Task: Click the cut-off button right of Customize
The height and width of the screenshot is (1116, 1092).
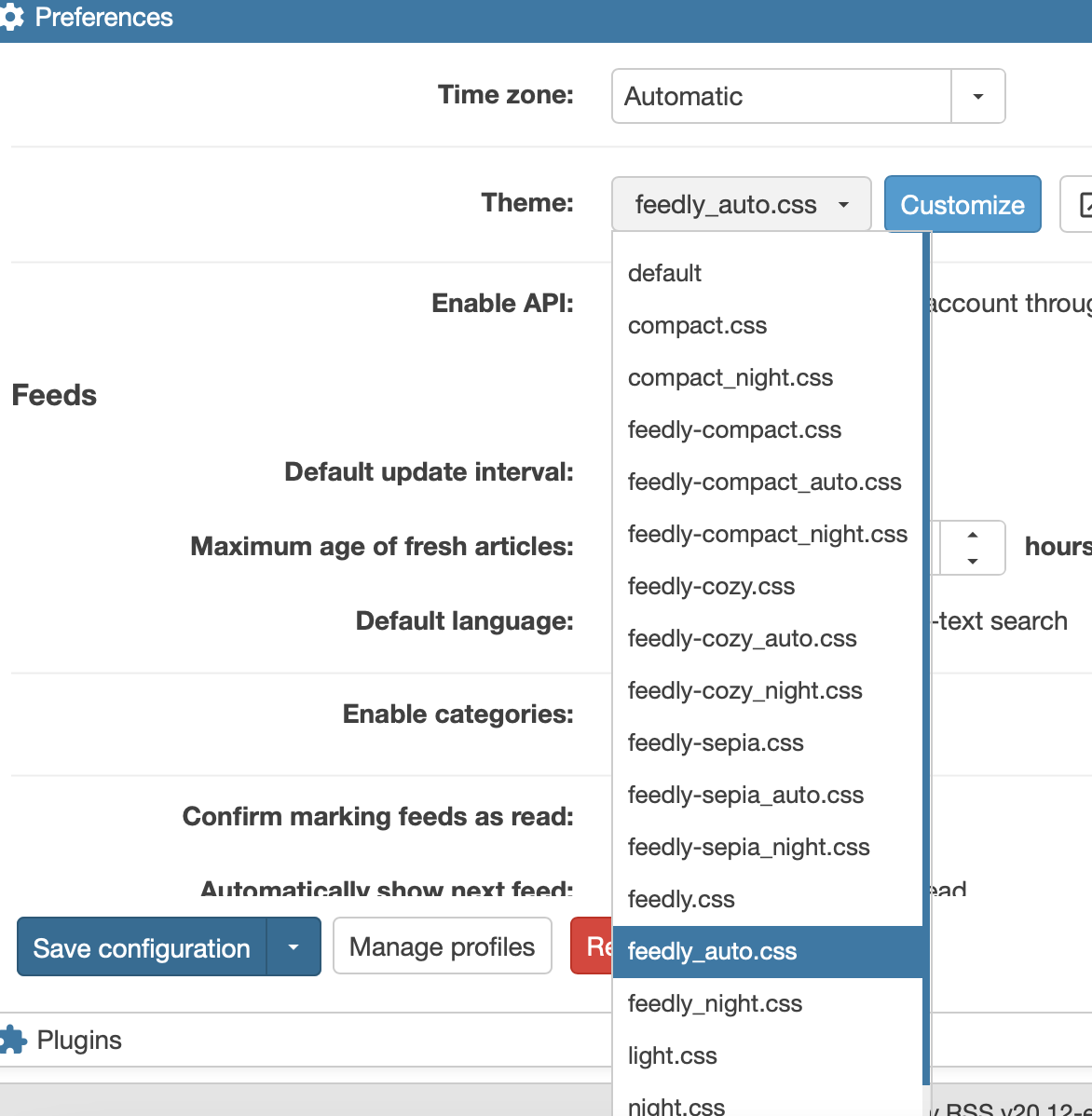Action: [x=1076, y=204]
